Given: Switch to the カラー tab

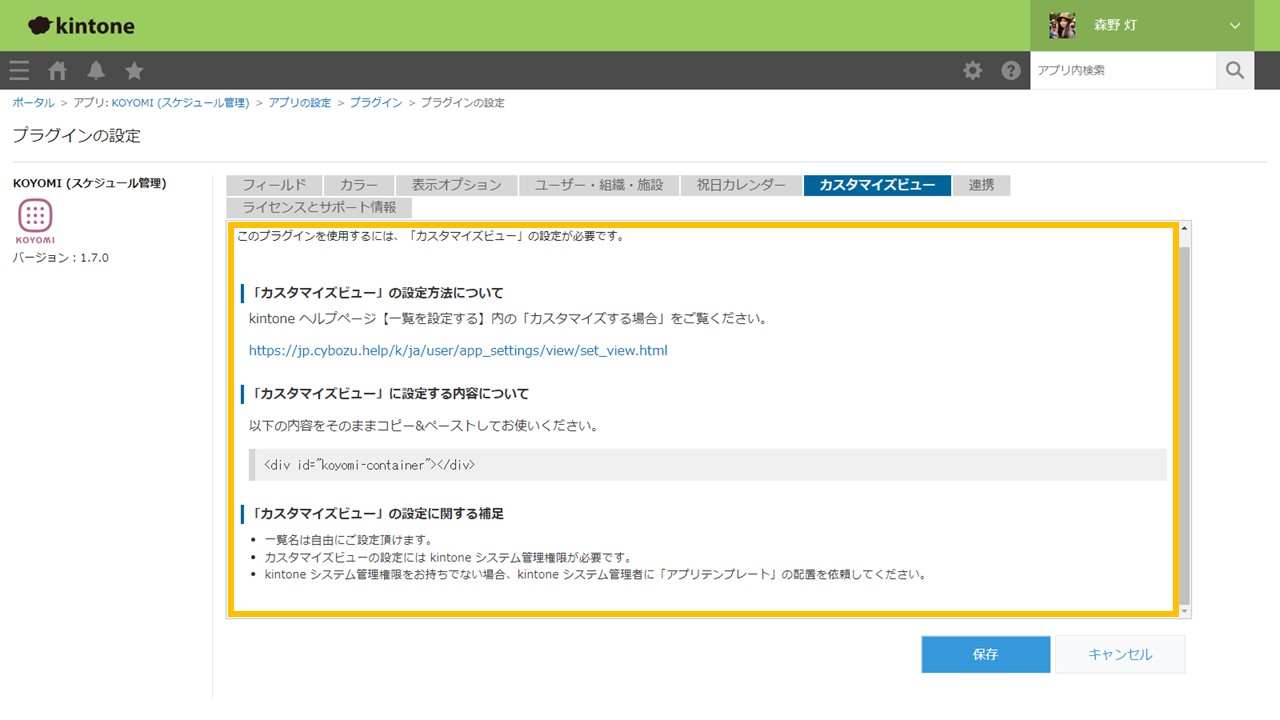Looking at the screenshot, I should [x=359, y=185].
